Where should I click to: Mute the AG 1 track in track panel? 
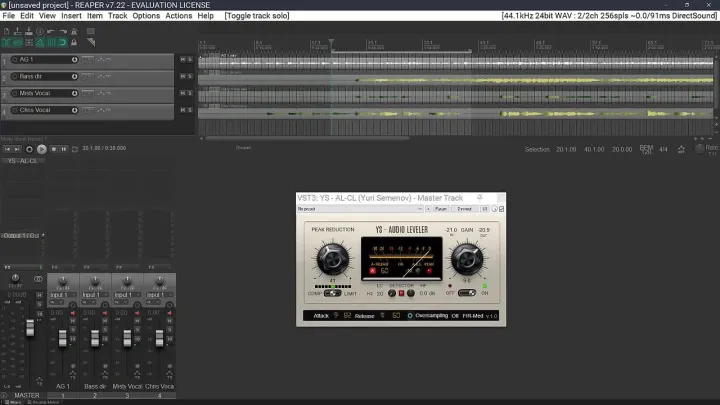click(182, 60)
